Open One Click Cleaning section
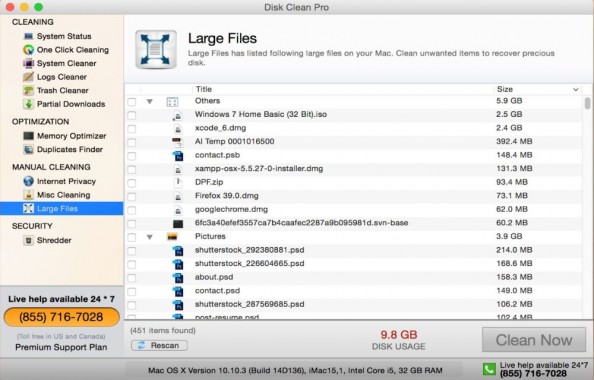594x380 pixels. pyautogui.click(x=73, y=50)
